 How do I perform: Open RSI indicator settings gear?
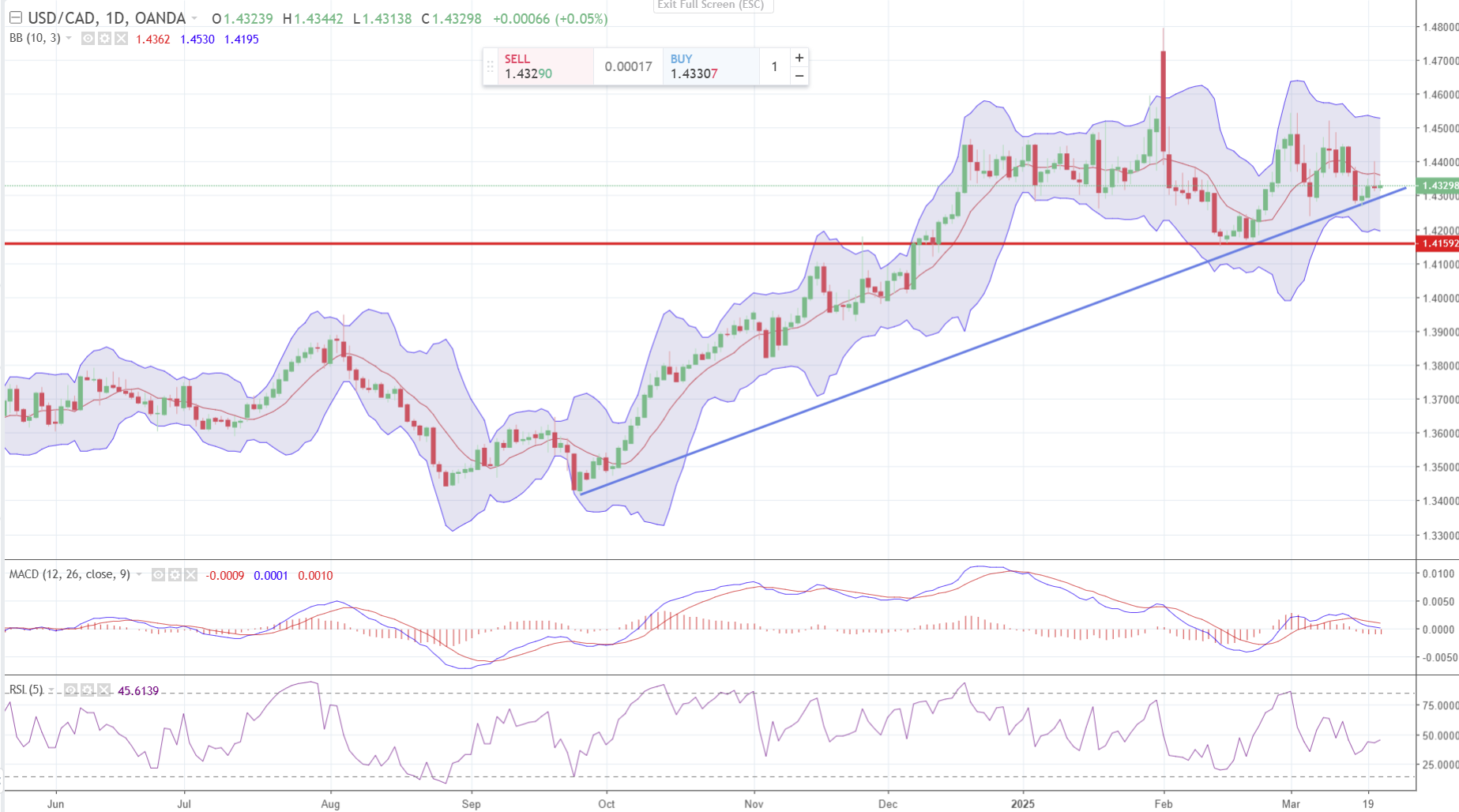point(87,690)
